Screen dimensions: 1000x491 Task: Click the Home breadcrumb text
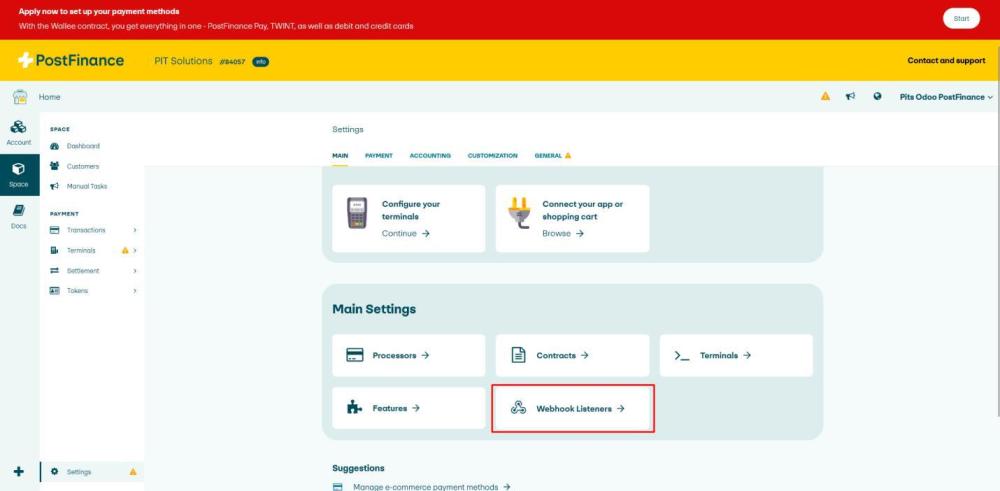coord(49,97)
